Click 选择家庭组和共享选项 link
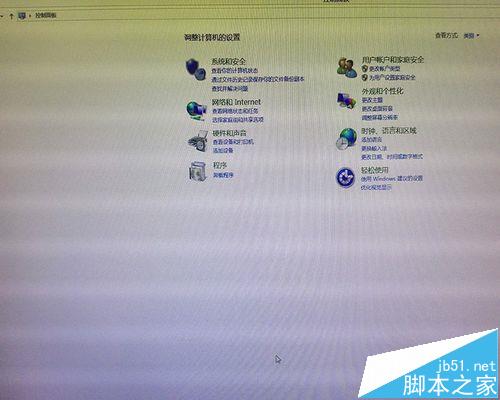The width and height of the screenshot is (500, 400). tap(238, 119)
